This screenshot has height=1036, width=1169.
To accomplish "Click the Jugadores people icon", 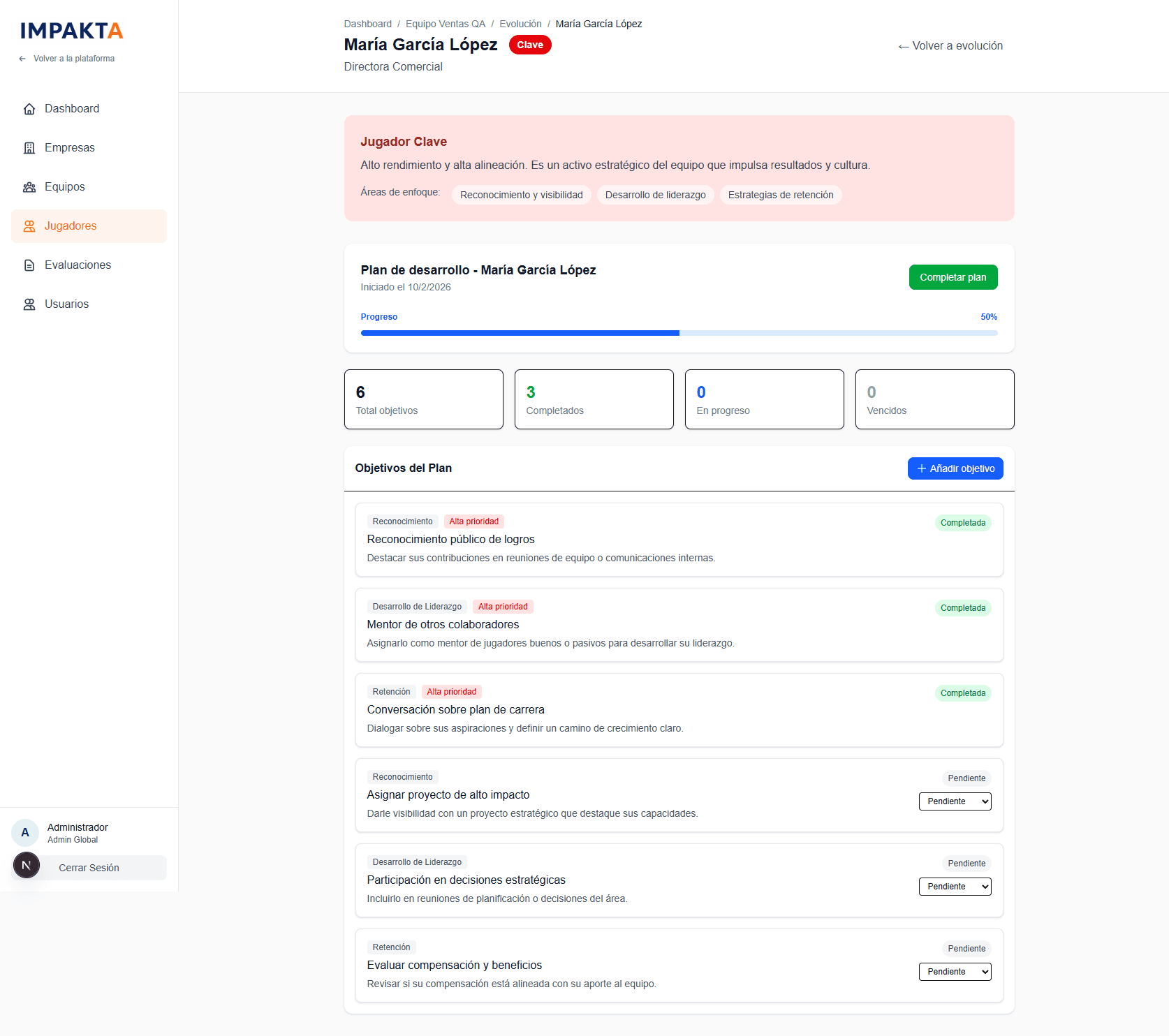I will 29,226.
